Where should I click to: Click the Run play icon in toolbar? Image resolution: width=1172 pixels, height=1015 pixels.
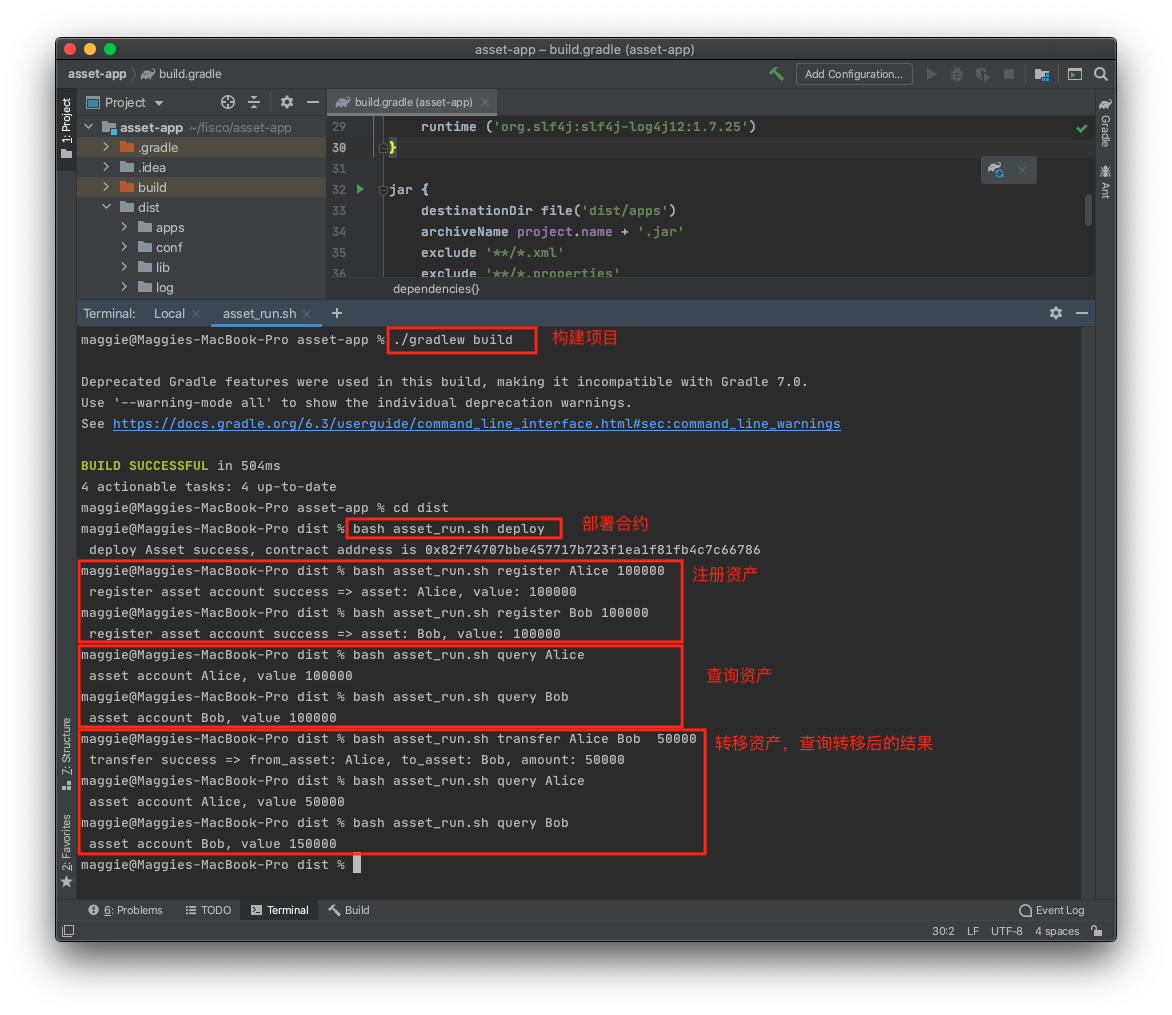coord(931,74)
